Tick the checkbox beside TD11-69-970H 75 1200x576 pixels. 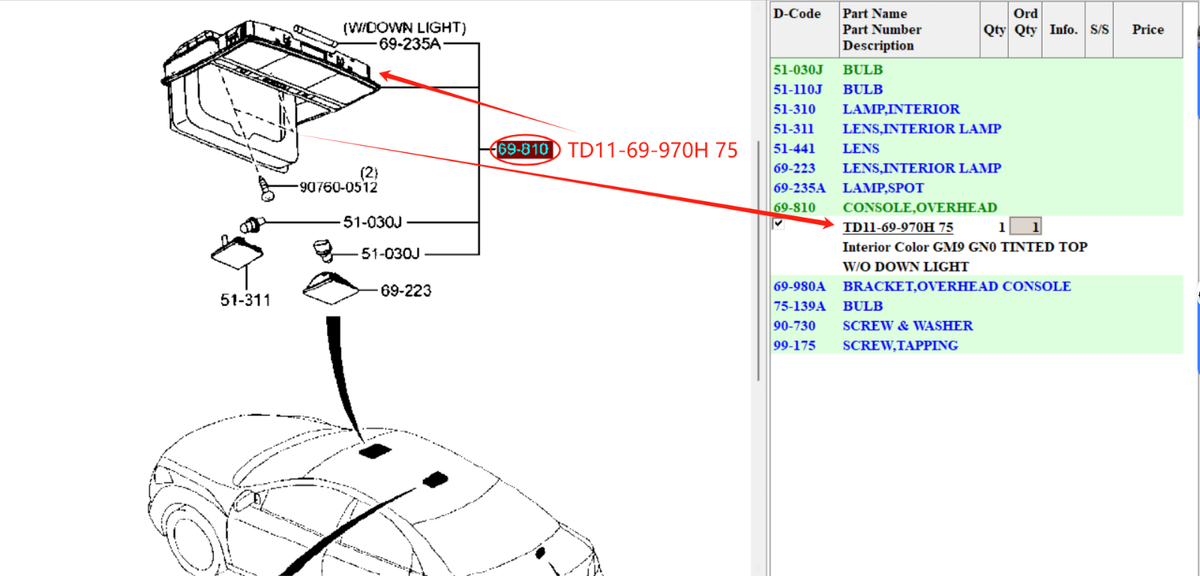[x=779, y=225]
